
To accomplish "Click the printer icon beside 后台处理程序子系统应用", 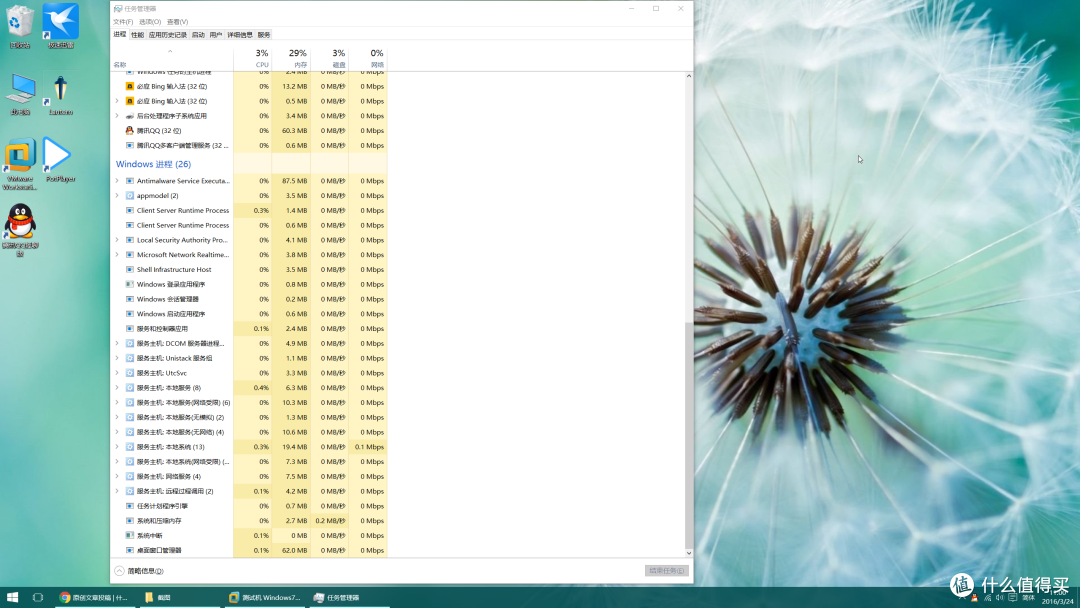I will tap(129, 116).
